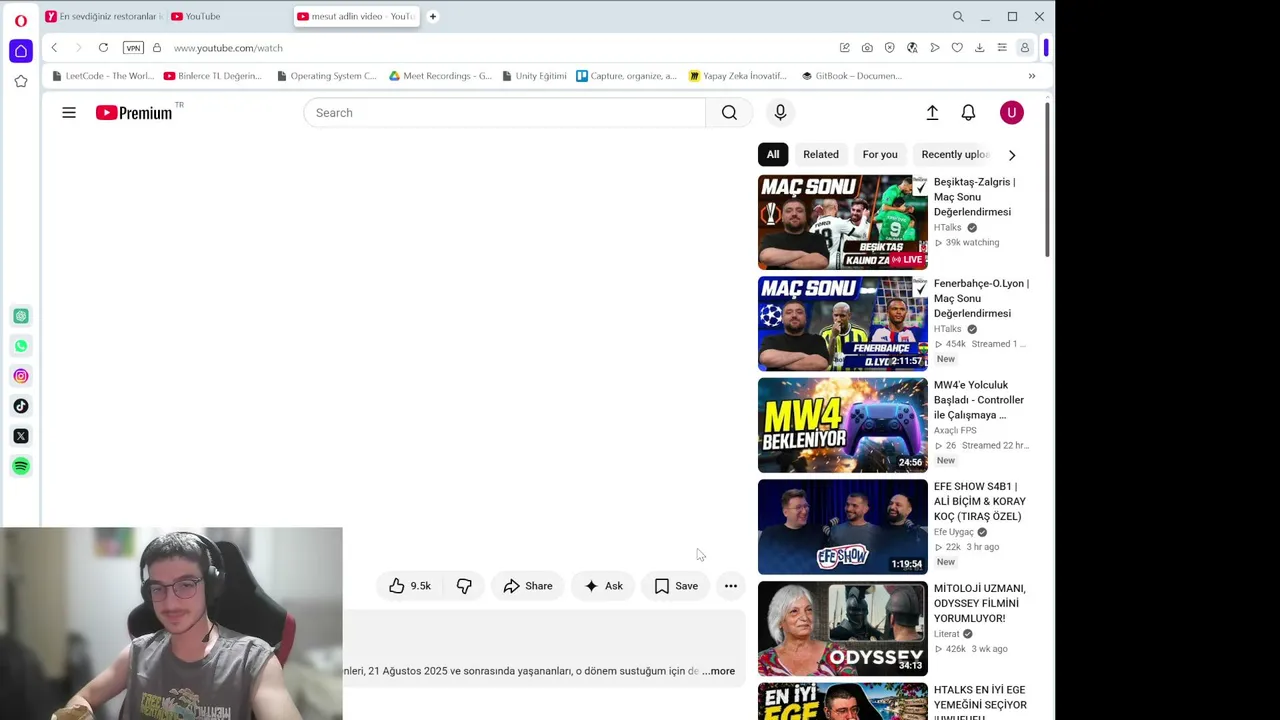Click the Share button
1280x720 pixels.
tap(528, 586)
